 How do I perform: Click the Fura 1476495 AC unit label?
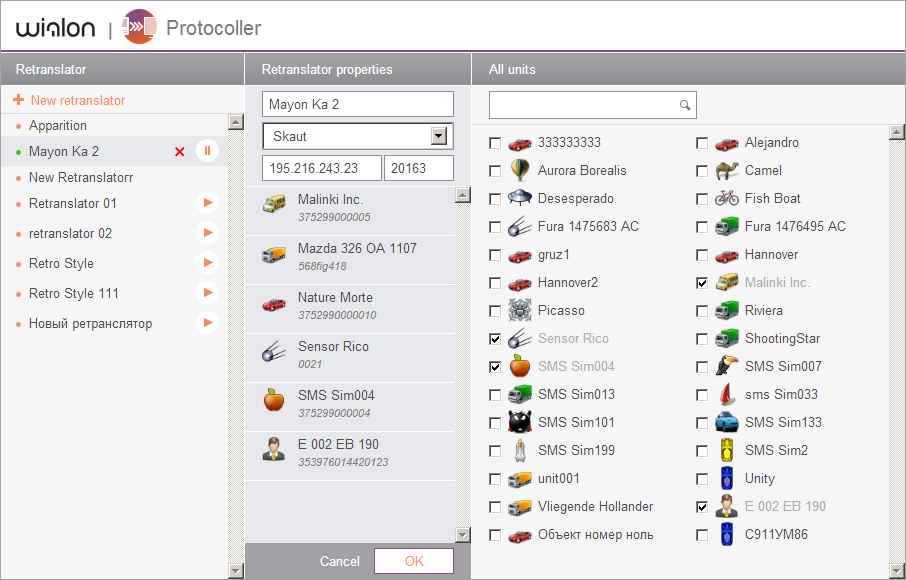click(795, 226)
